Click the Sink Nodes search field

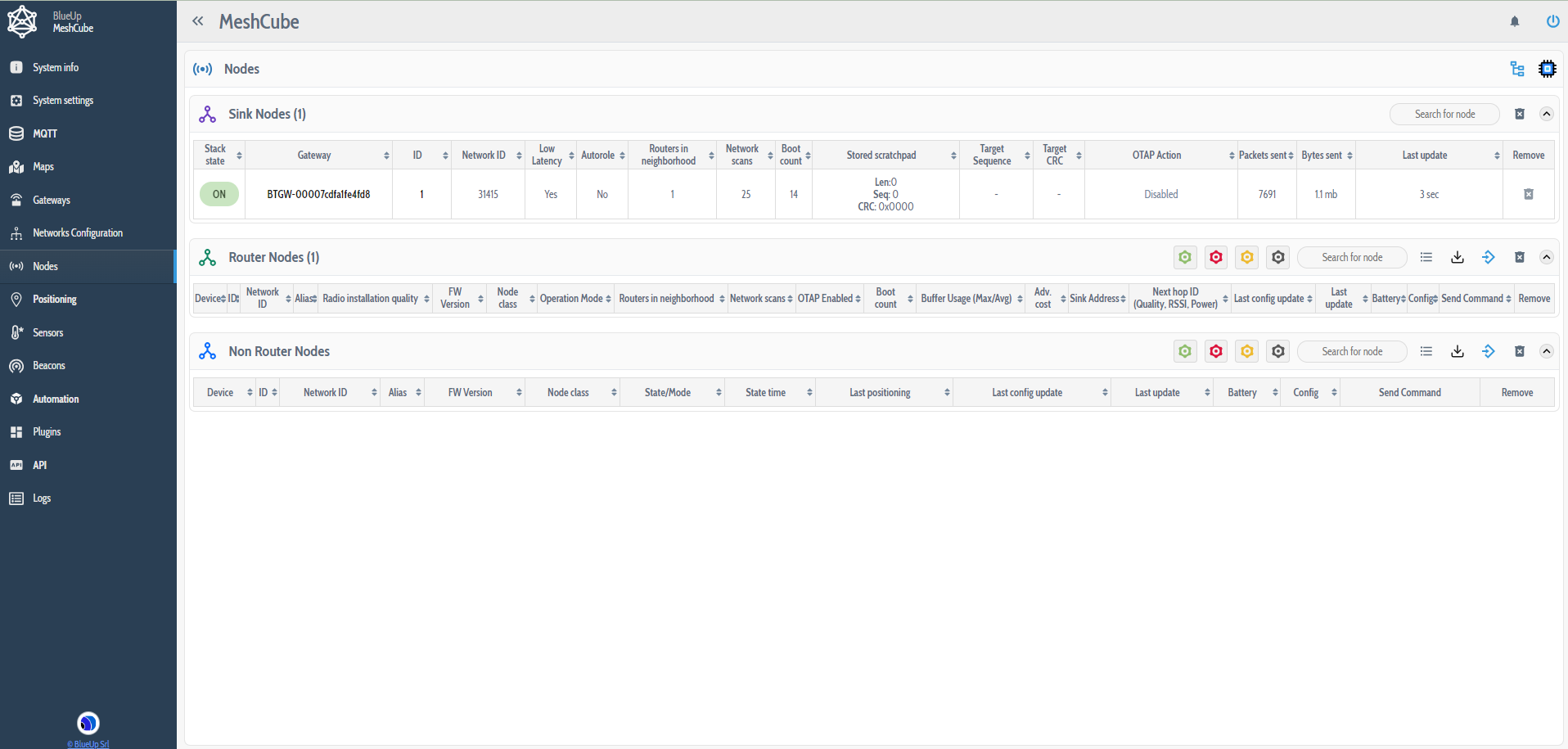tap(1444, 114)
